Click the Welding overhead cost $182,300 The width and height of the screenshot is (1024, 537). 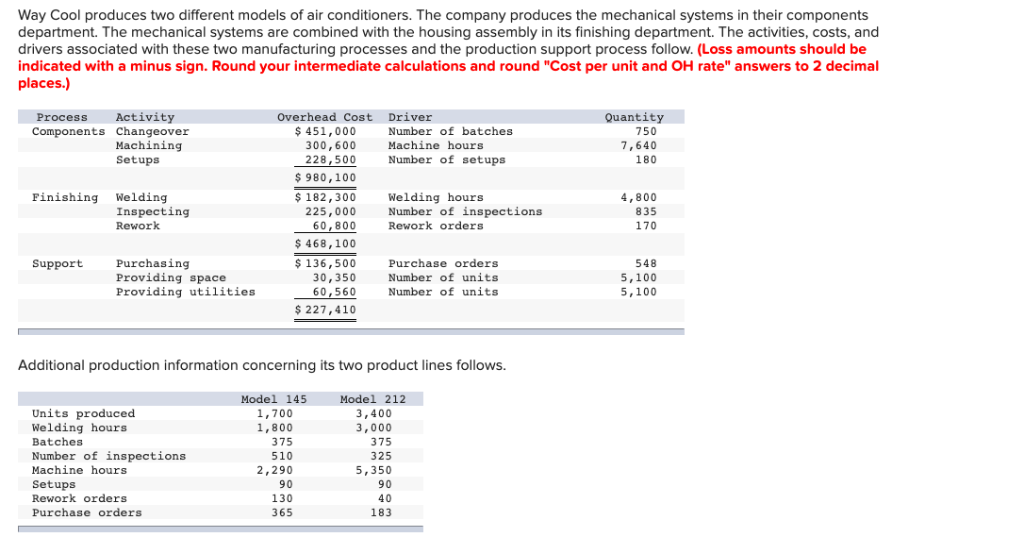325,197
